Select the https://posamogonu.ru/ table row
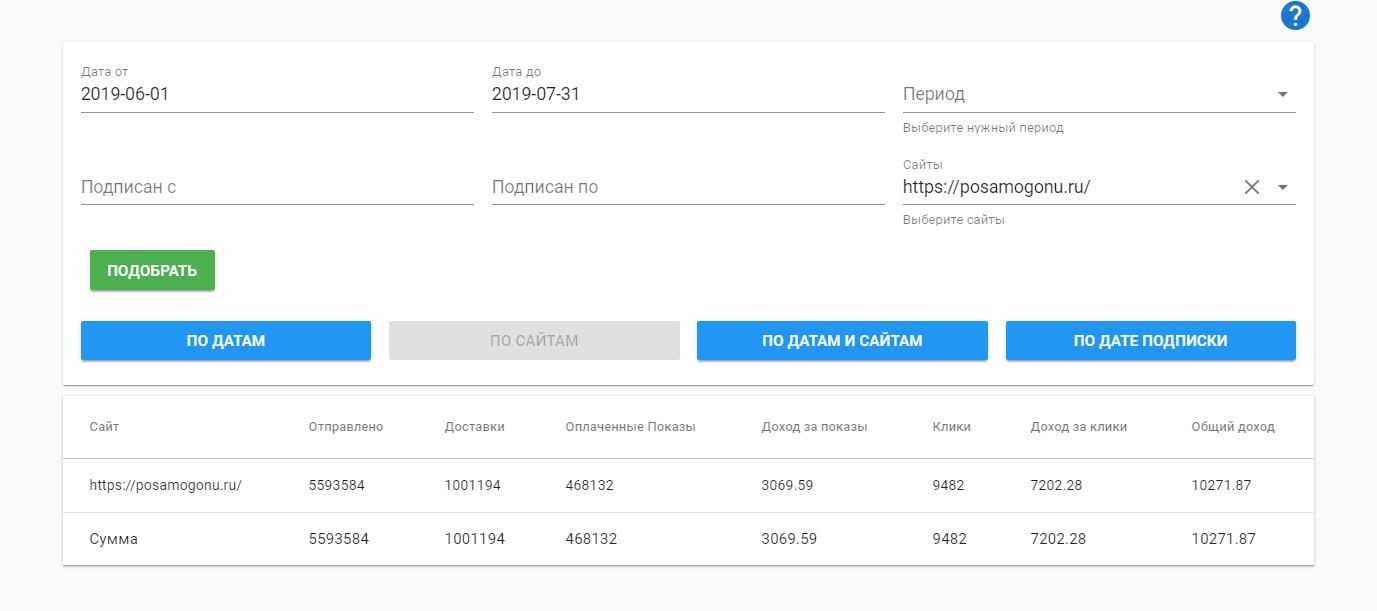The image size is (1377, 611). [166, 486]
